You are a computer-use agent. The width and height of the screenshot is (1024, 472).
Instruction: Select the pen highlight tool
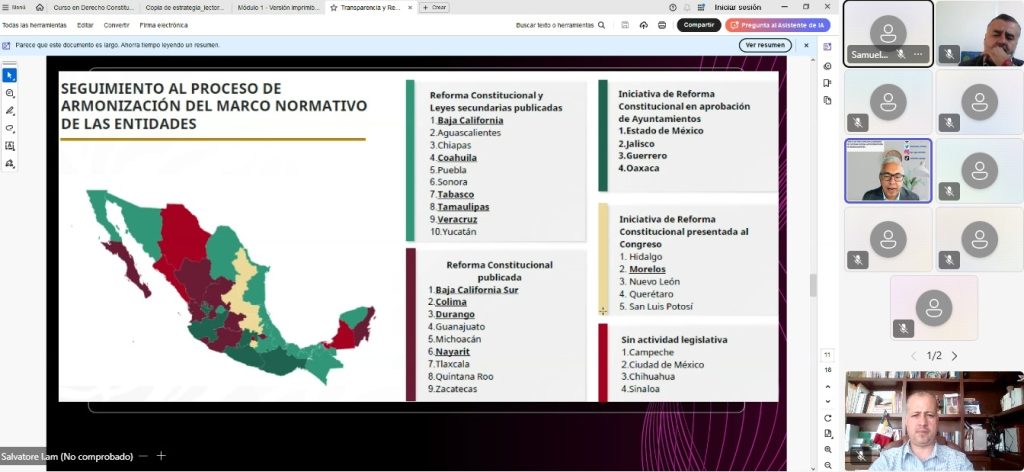tap(10, 110)
